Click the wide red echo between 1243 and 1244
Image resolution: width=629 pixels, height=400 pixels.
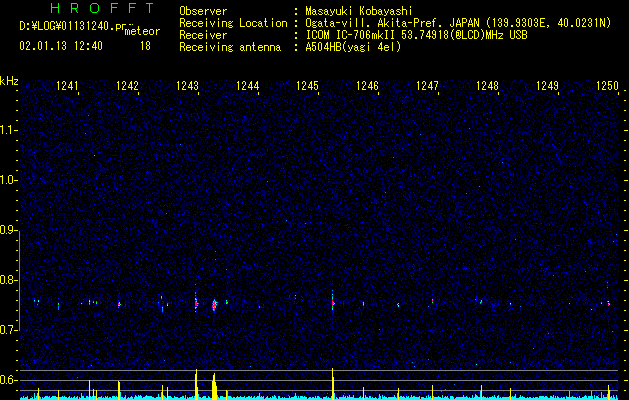point(214,305)
